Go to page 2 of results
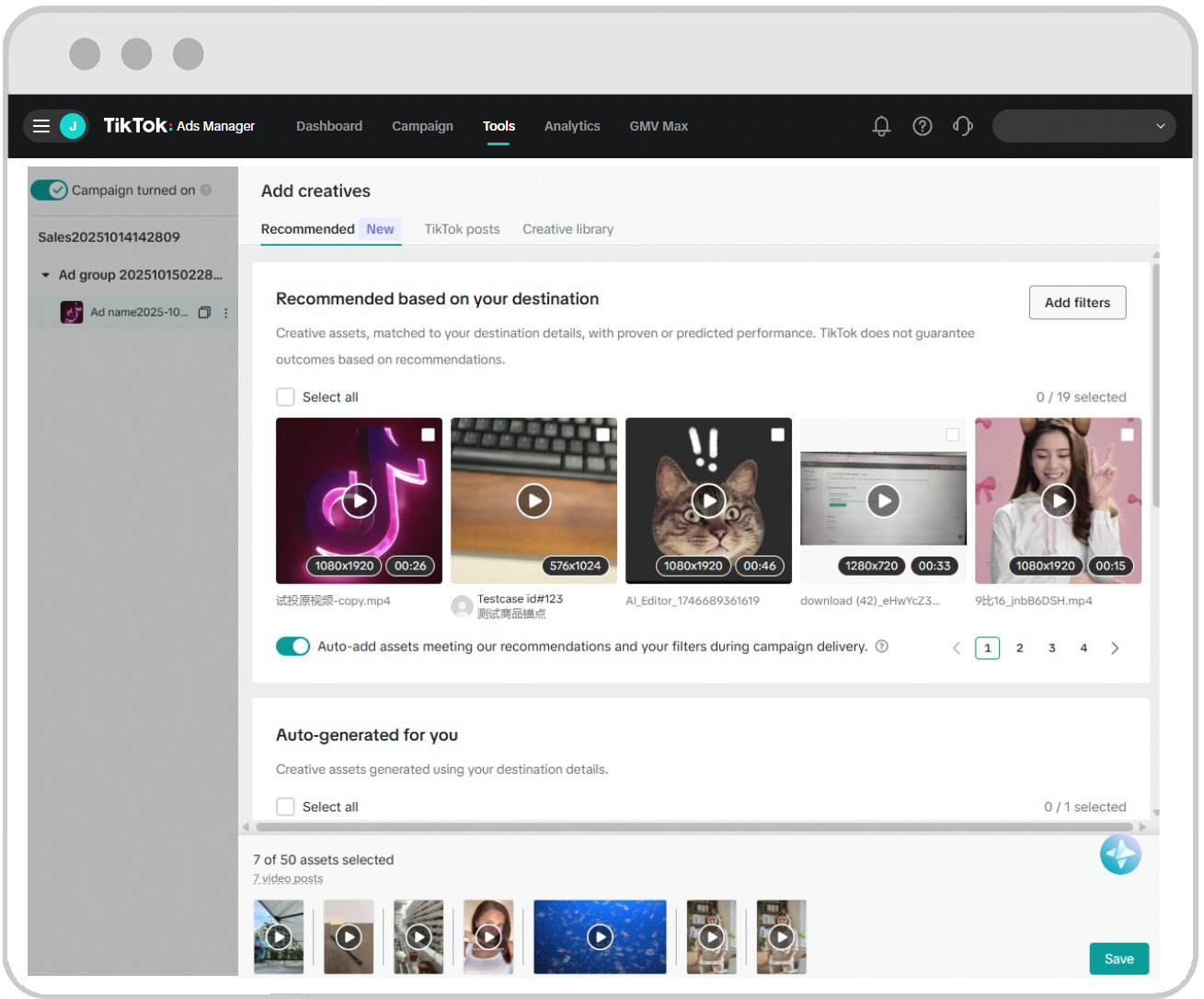Screen dimensions: 1204x999 point(1020,649)
